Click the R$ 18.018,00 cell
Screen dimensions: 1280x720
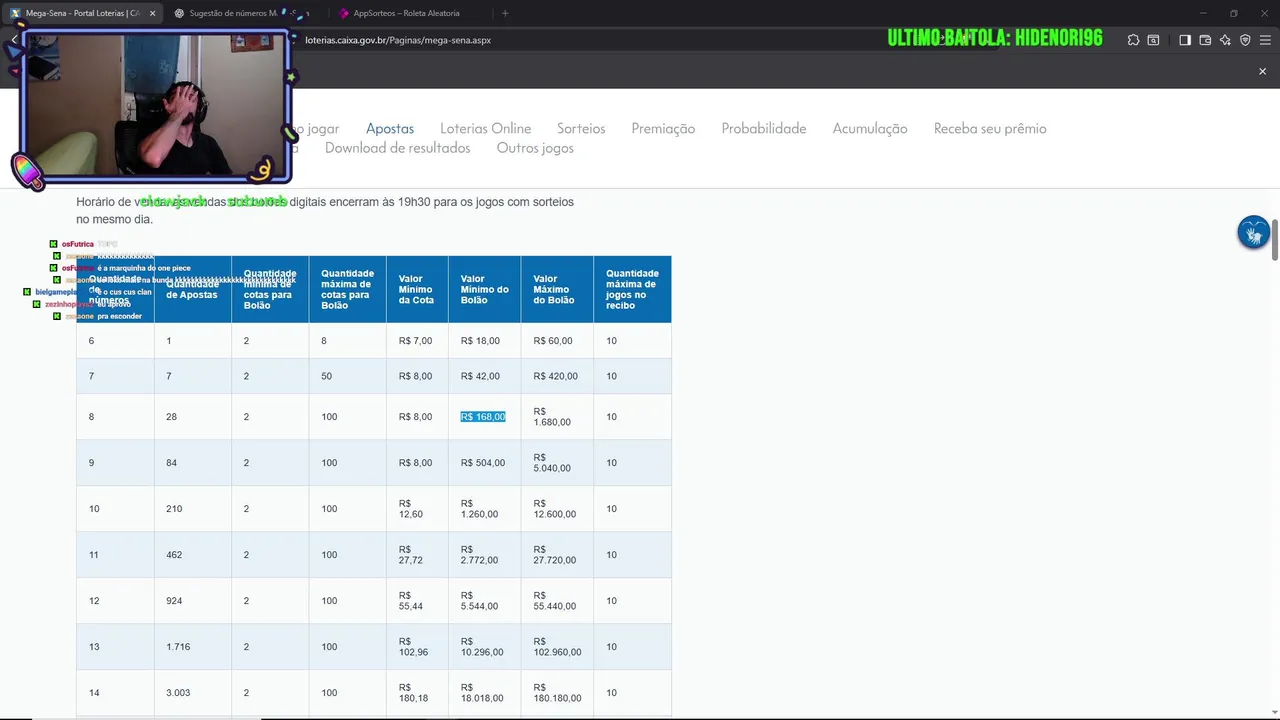482,693
